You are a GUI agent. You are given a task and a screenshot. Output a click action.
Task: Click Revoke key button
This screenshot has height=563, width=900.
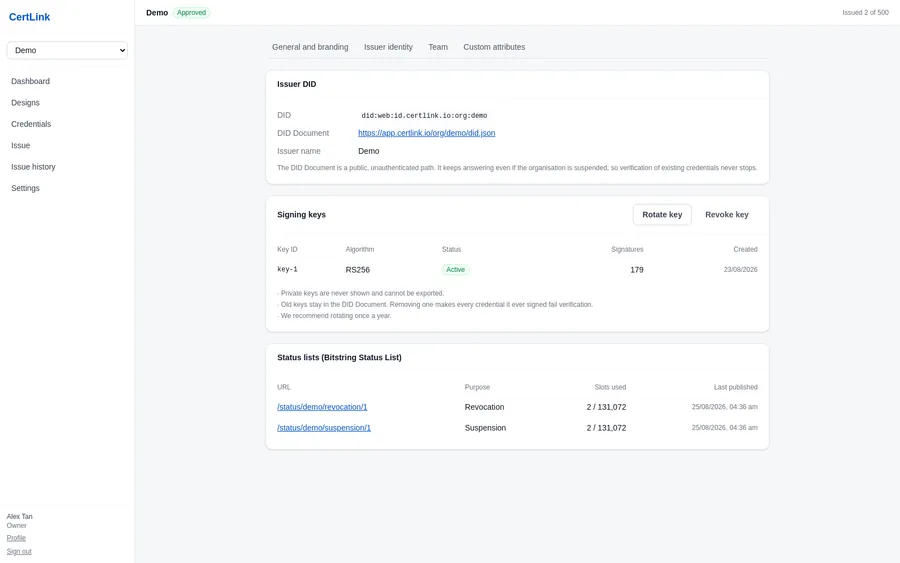[727, 215]
